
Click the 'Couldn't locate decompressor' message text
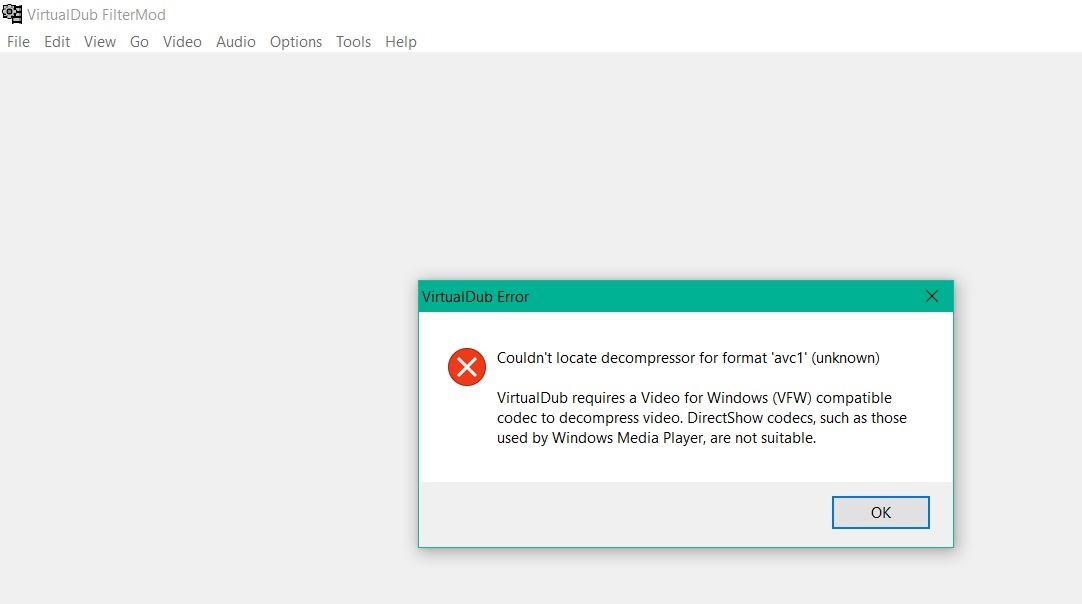[x=688, y=358]
